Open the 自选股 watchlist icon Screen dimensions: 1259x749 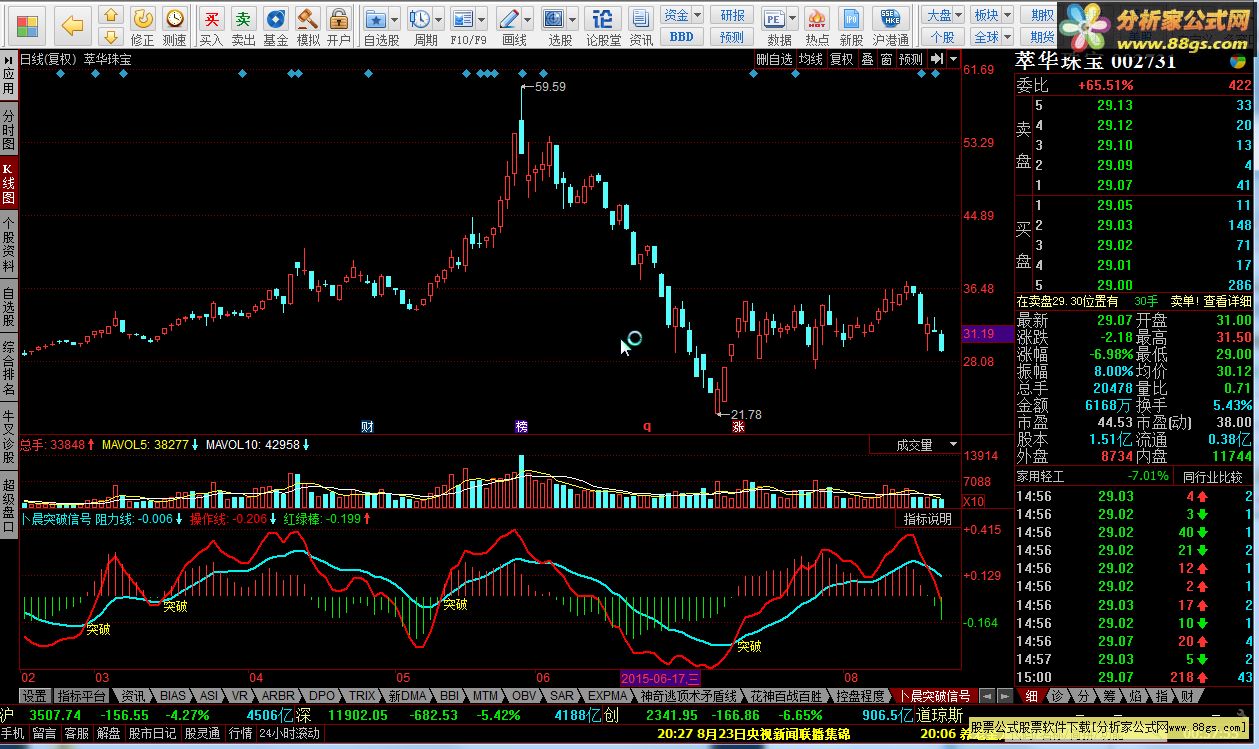376,19
